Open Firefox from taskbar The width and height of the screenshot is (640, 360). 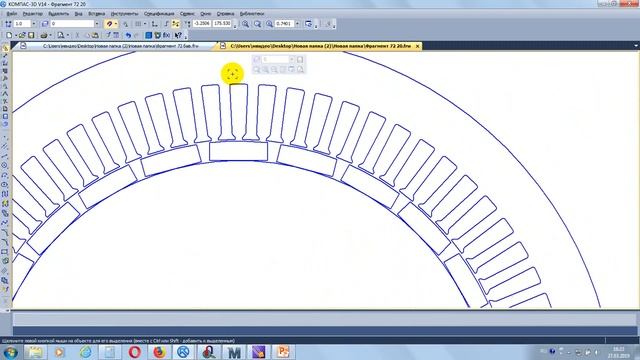(x=160, y=352)
